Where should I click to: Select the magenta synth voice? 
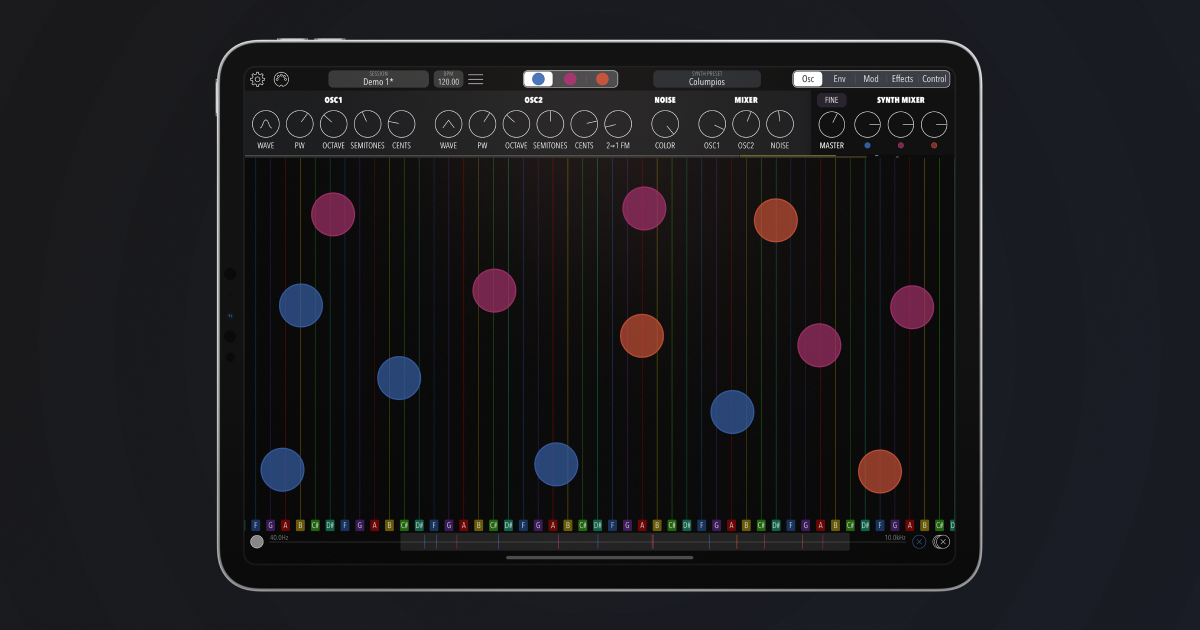tap(570, 79)
